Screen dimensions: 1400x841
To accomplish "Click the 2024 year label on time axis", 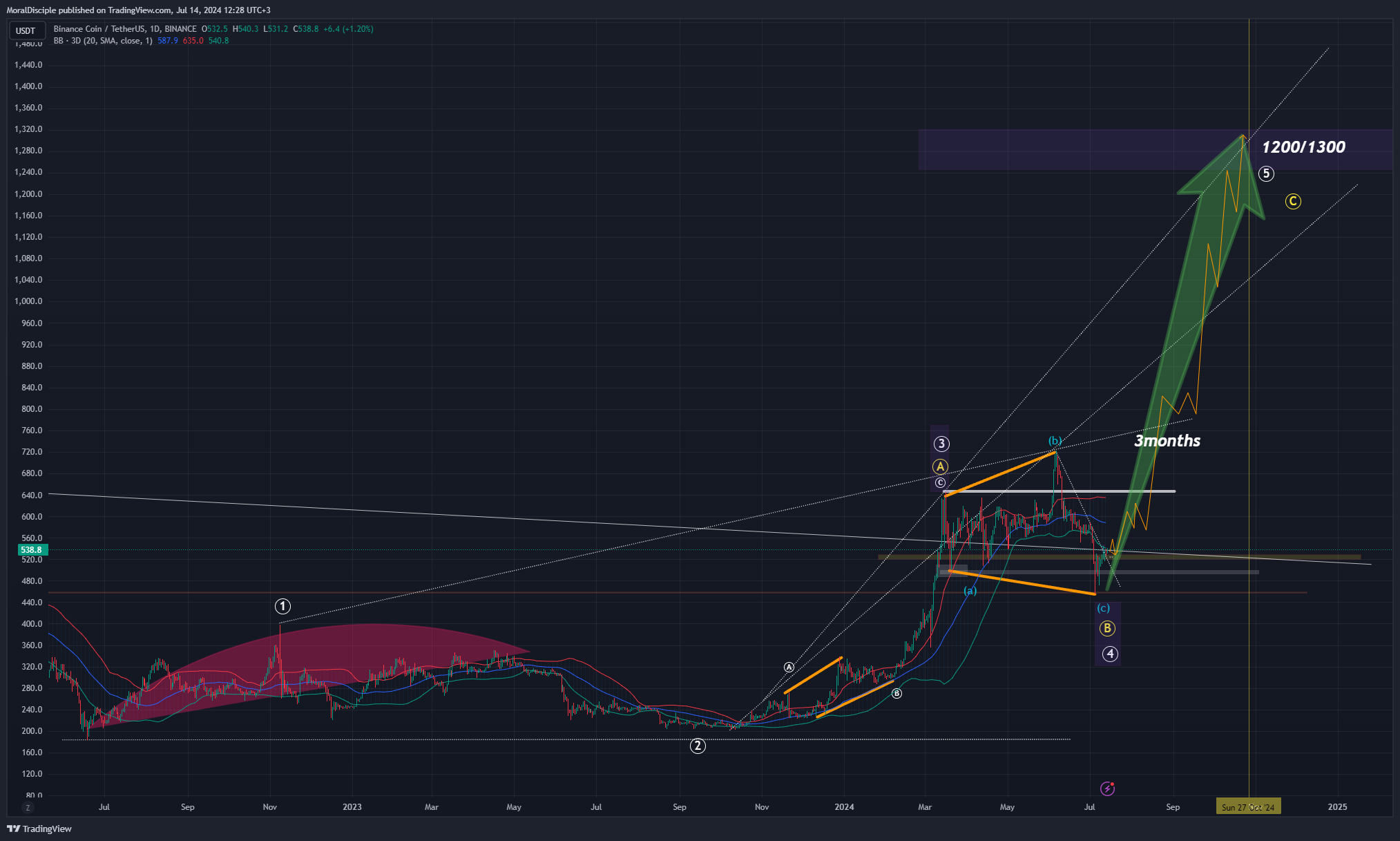I will pyautogui.click(x=844, y=807).
